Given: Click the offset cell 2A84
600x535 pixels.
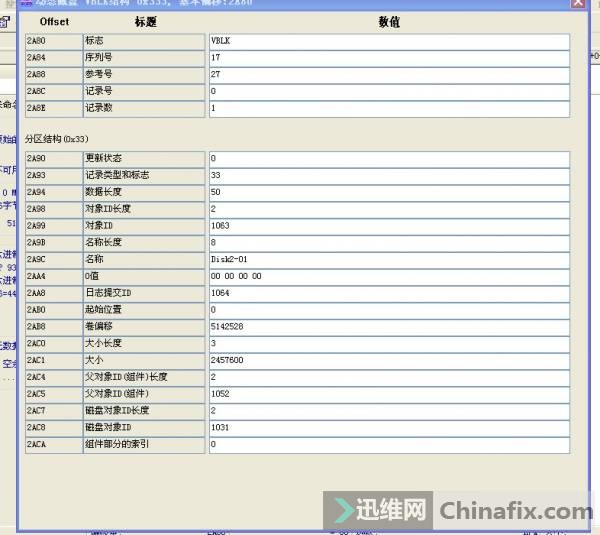Looking at the screenshot, I should (x=54, y=58).
